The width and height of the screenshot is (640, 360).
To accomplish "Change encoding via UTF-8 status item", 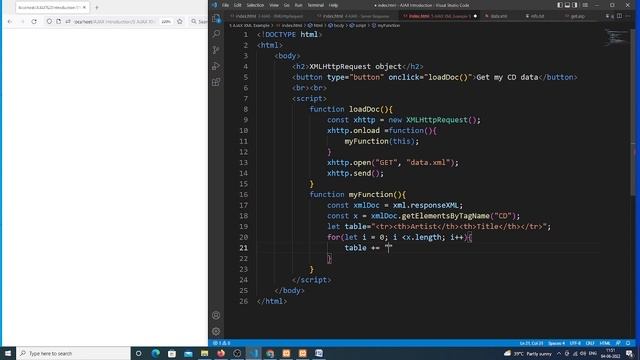I will 575,343.
